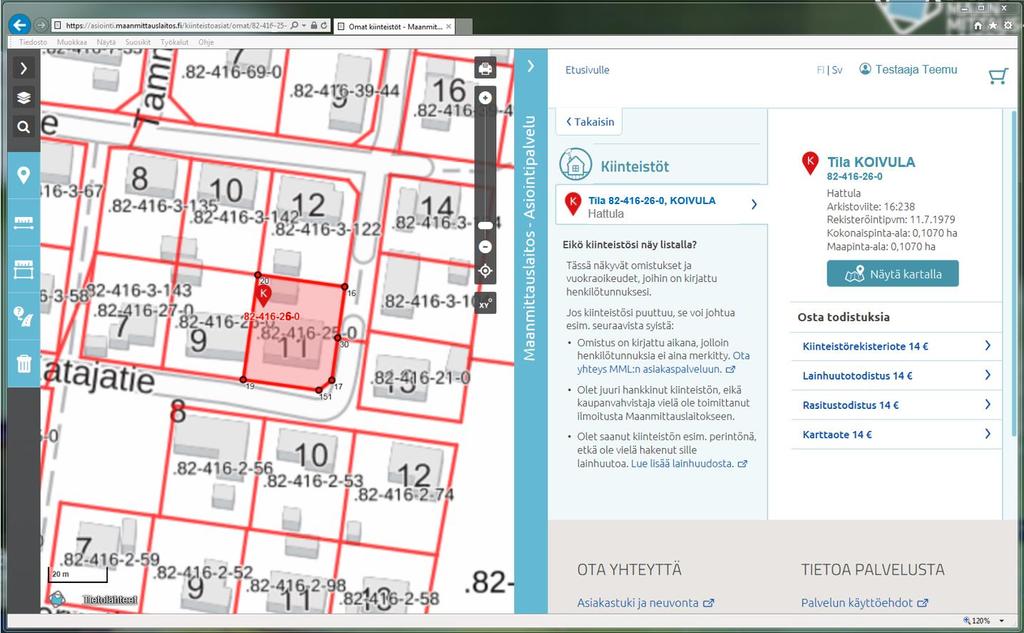Collapse the Asiointipalvelu side panel chevron
The image size is (1024, 633).
(x=531, y=66)
